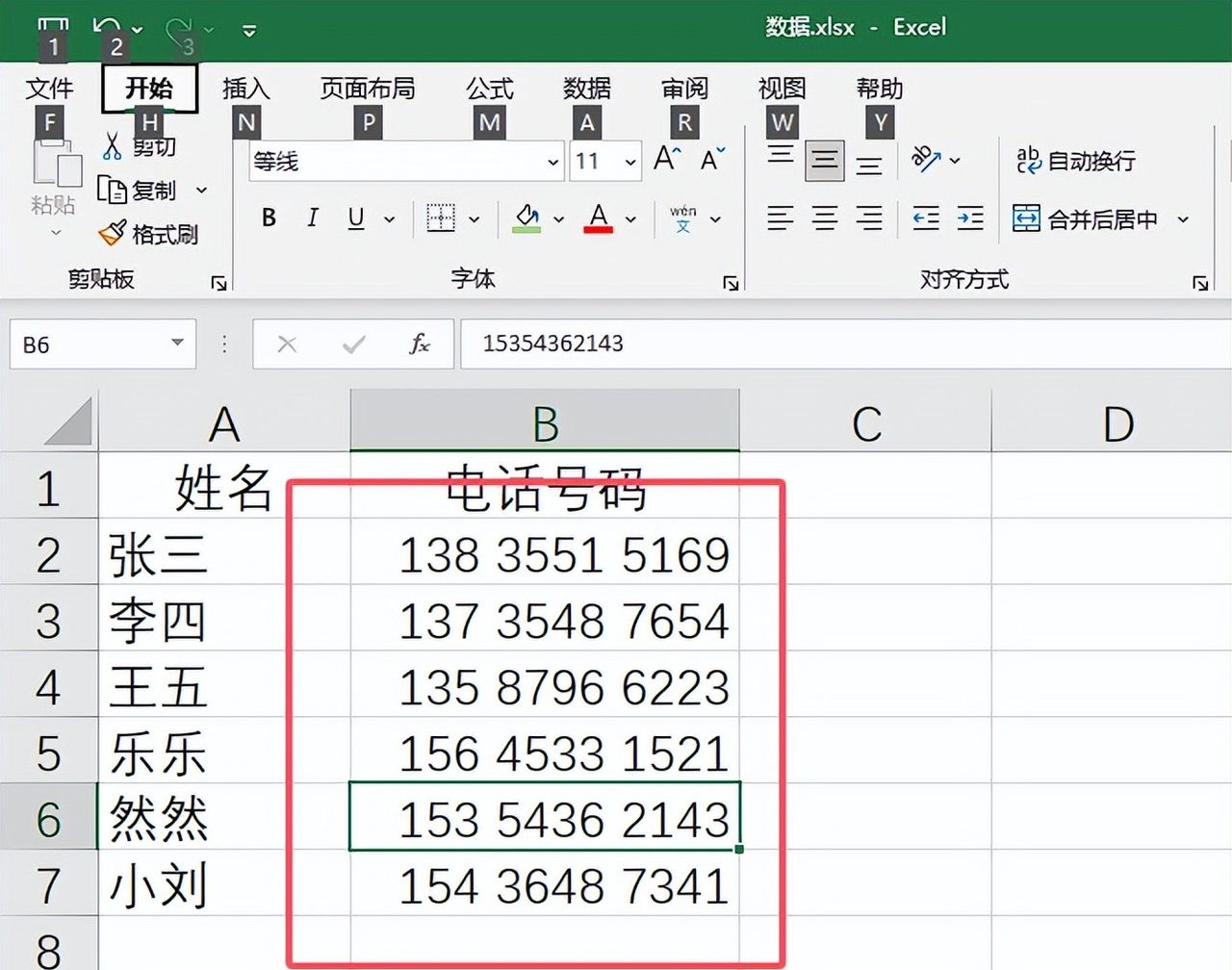Increase indent icon
The width and height of the screenshot is (1232, 970).
coord(970,218)
